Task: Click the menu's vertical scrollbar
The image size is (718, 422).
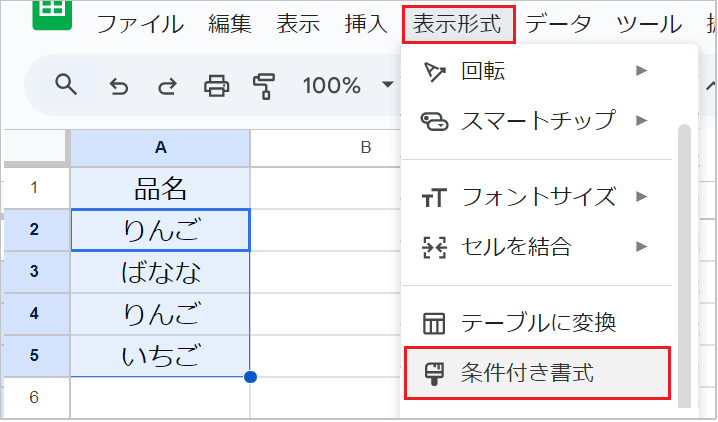Action: pyautogui.click(x=684, y=265)
